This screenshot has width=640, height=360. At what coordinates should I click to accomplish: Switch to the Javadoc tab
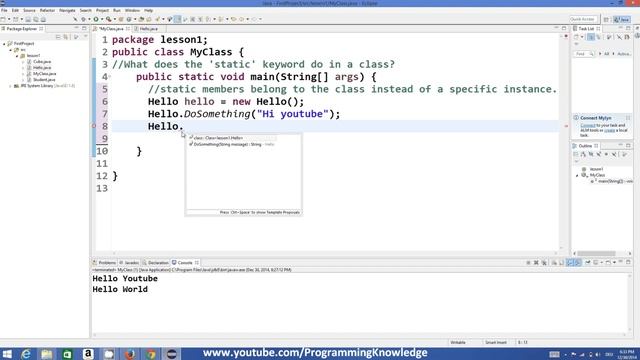129,263
